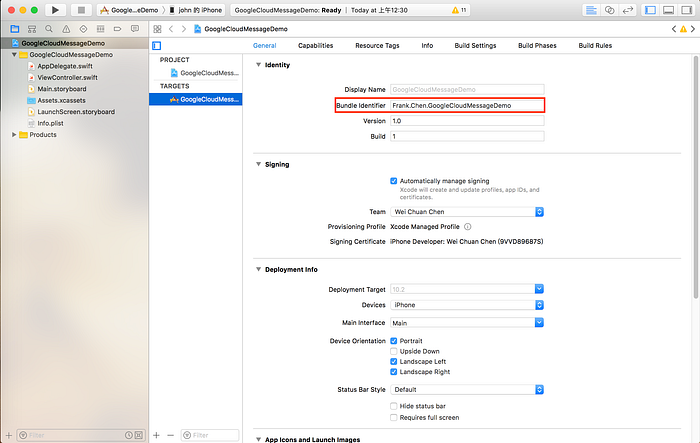Toggle Automatically manage signing checkbox
The width and height of the screenshot is (700, 443).
(393, 181)
